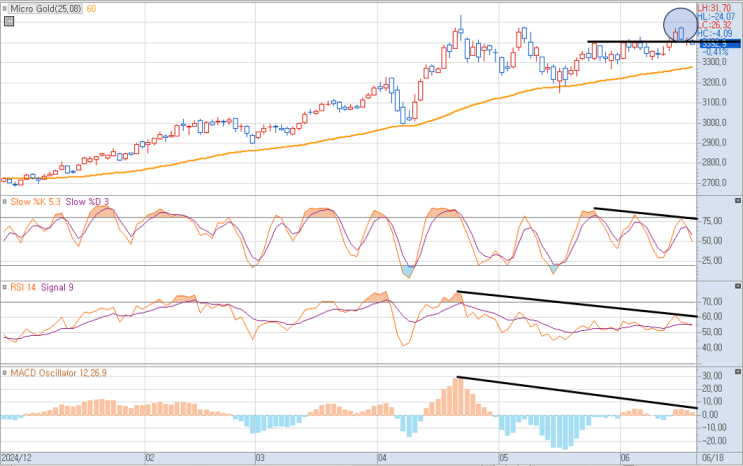
Task: Click the 50,00 level on RSI axis
Action: tap(712, 332)
